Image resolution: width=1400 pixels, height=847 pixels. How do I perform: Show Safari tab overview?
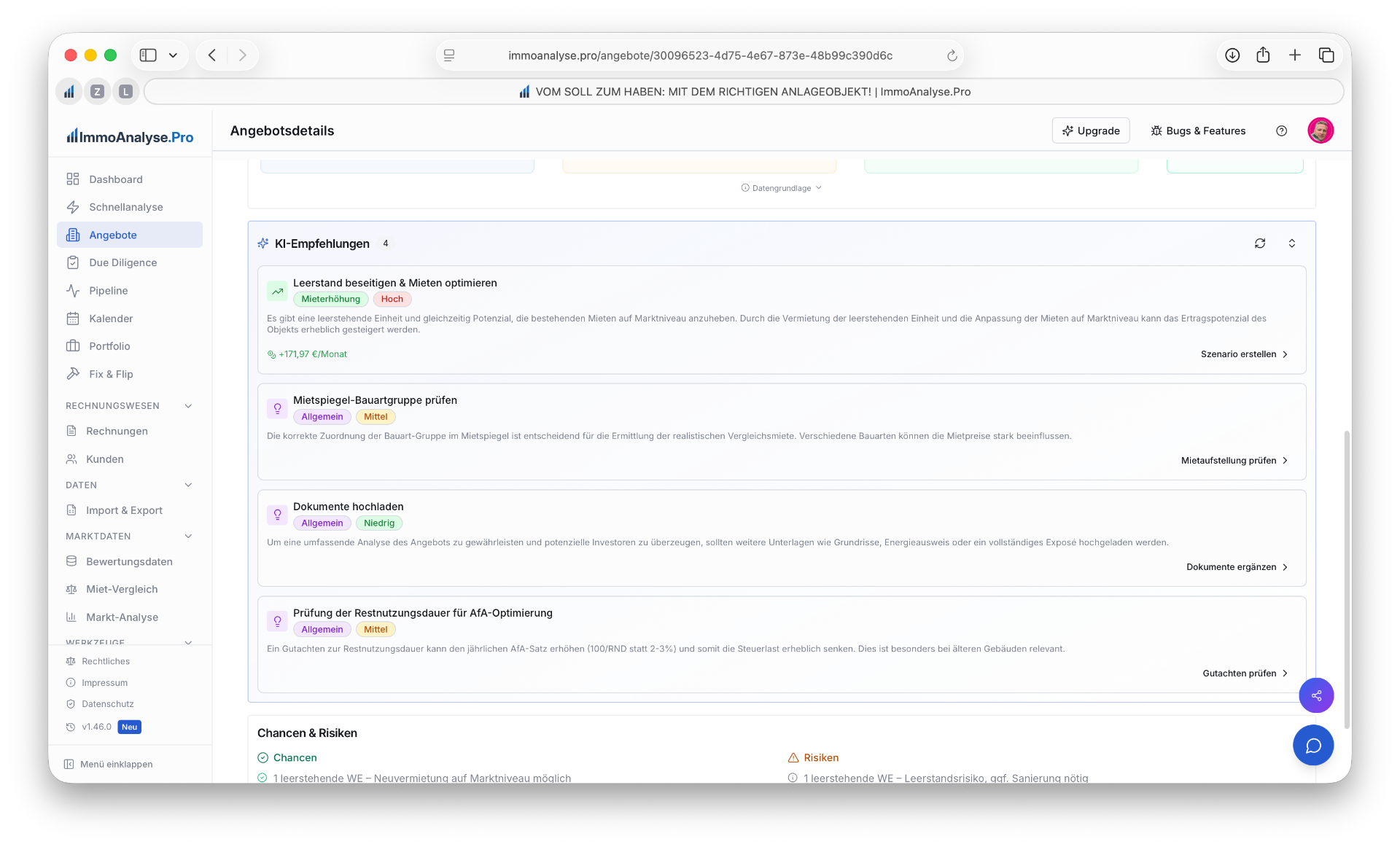1326,55
